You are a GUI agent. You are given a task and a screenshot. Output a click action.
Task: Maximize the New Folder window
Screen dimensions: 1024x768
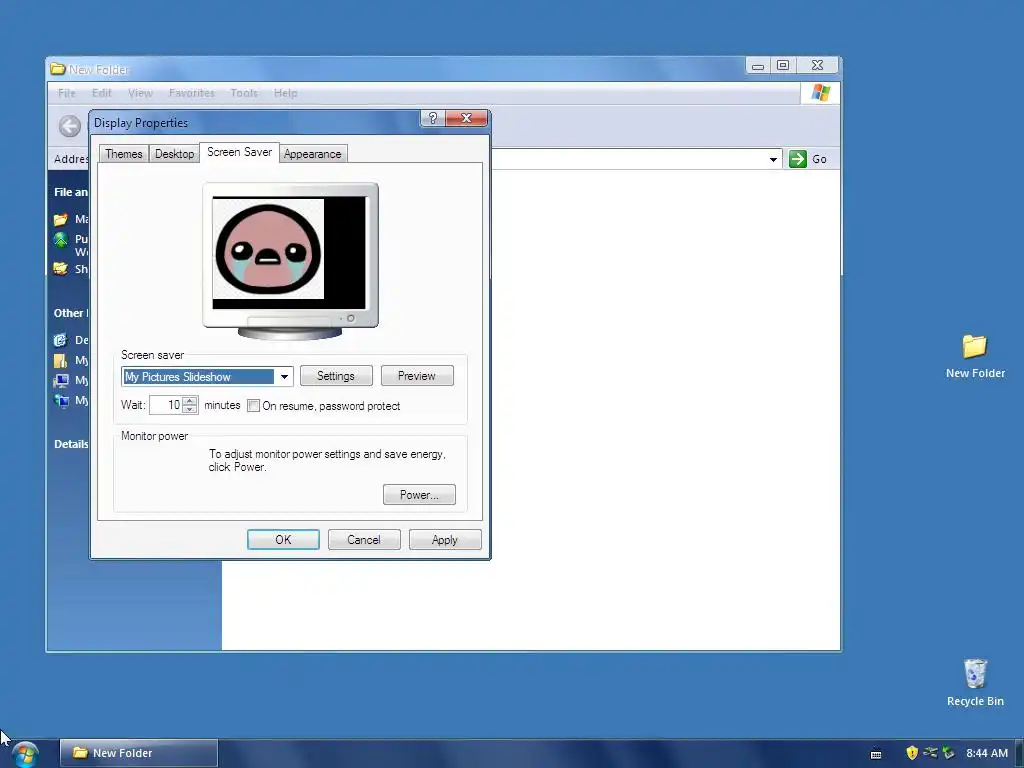point(783,65)
